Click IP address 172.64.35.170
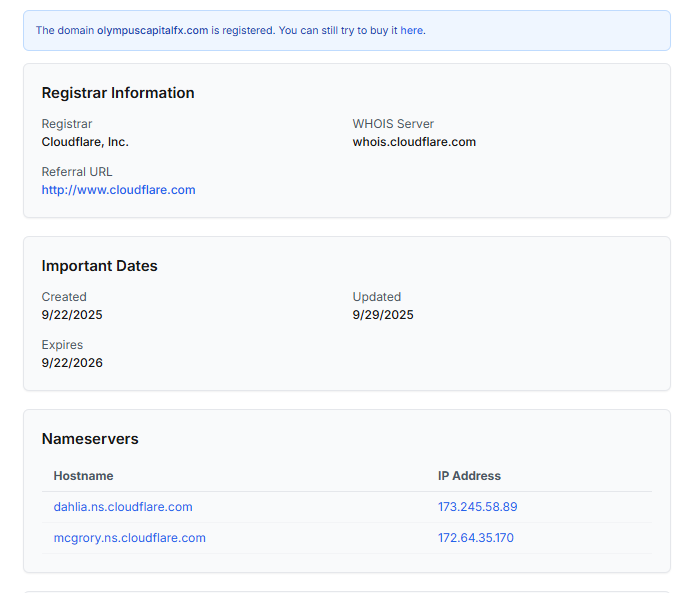This screenshot has height=593, width=684. tap(475, 538)
